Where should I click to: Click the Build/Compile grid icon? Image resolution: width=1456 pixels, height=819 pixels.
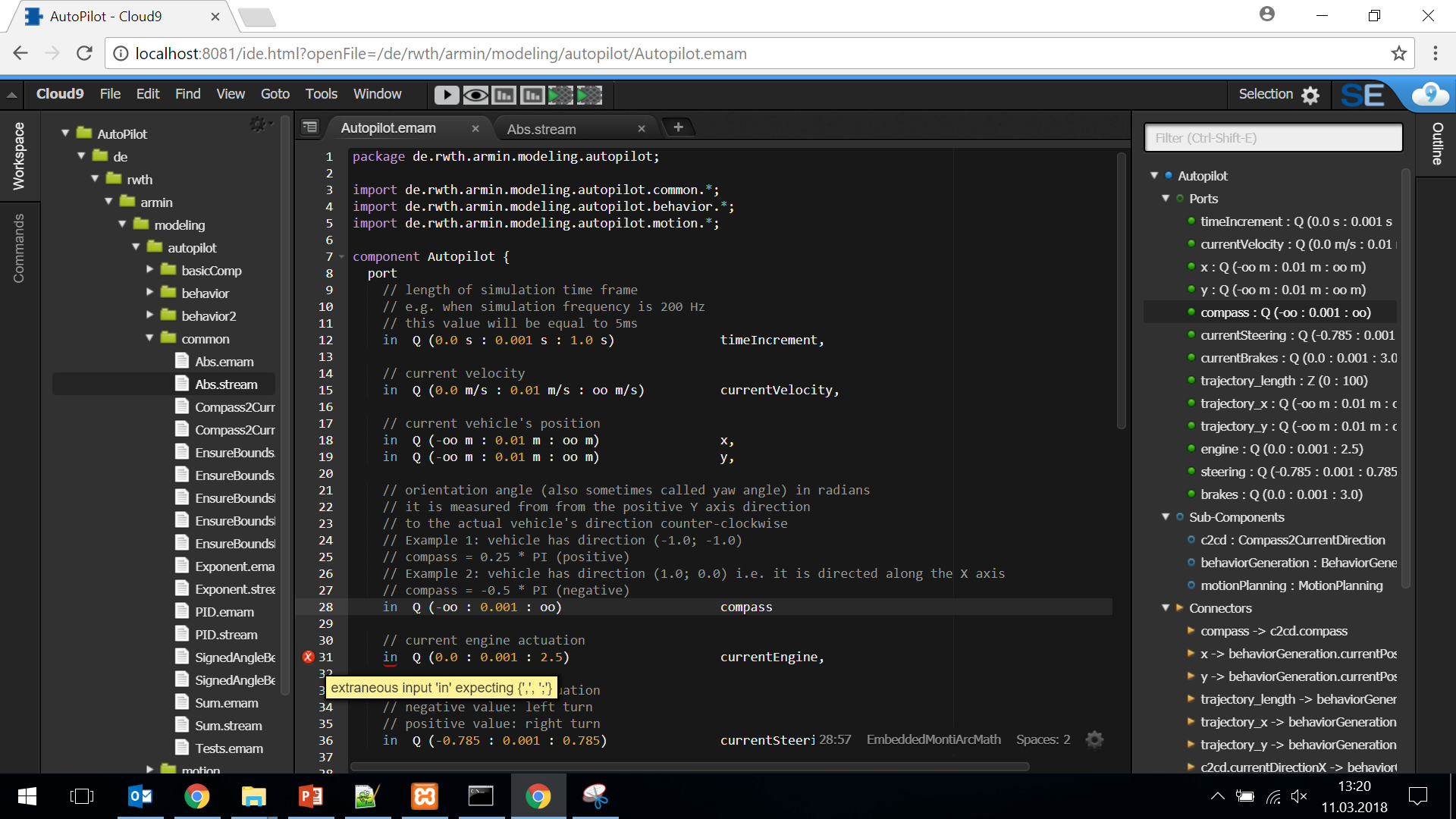(560, 95)
